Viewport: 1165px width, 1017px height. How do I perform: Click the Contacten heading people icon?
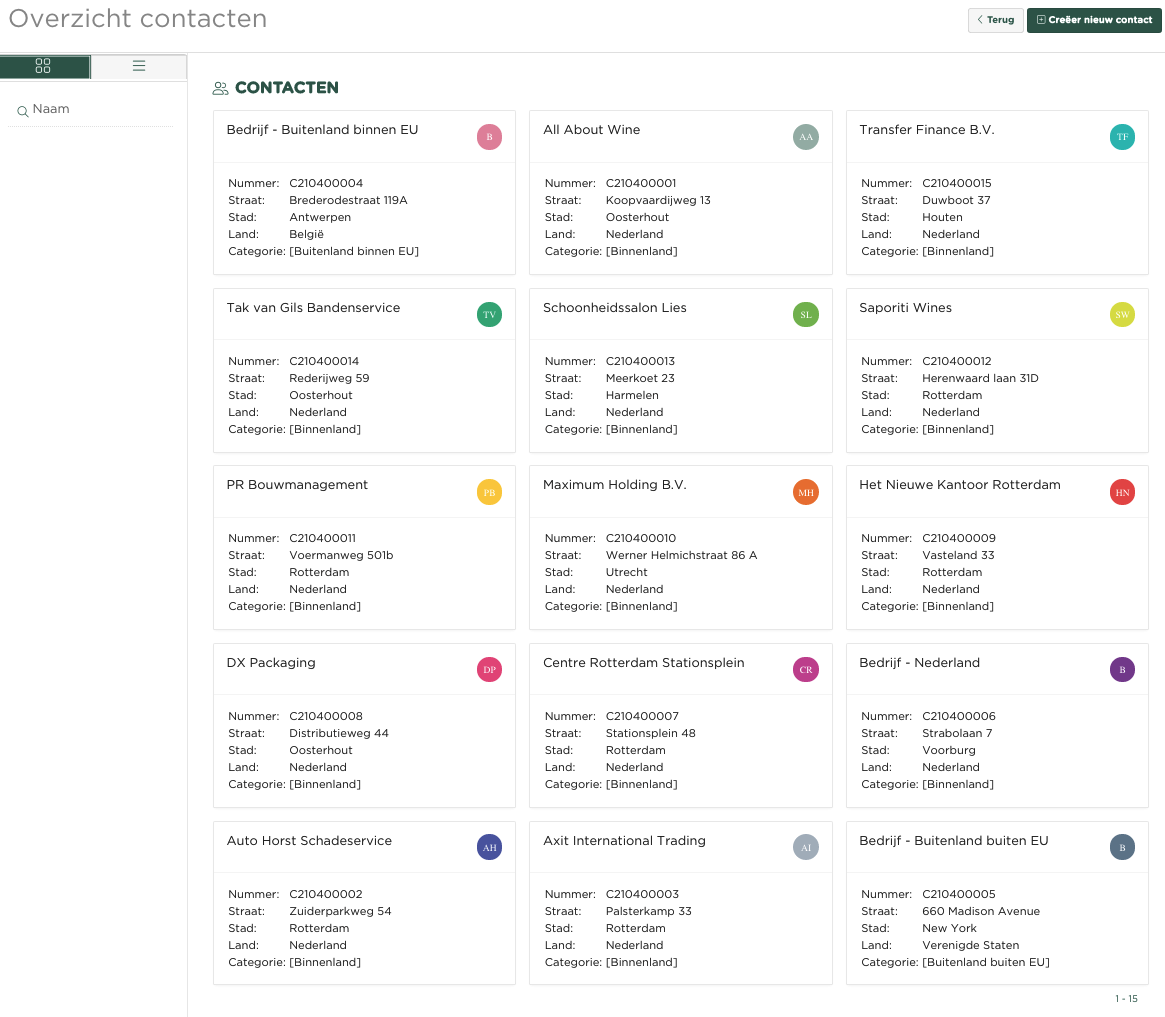tap(221, 88)
